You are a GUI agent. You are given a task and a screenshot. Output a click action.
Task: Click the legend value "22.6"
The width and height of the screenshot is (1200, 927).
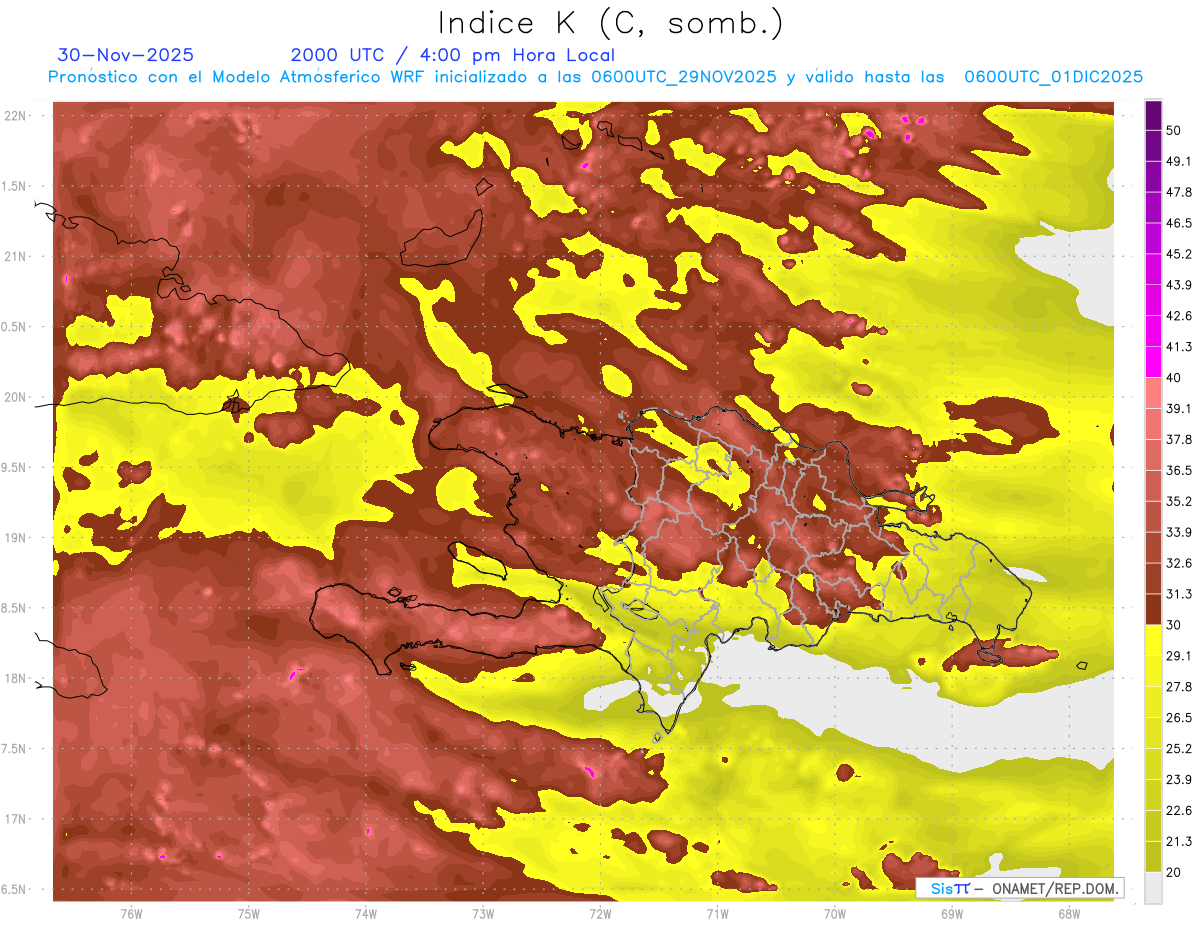tap(1178, 811)
